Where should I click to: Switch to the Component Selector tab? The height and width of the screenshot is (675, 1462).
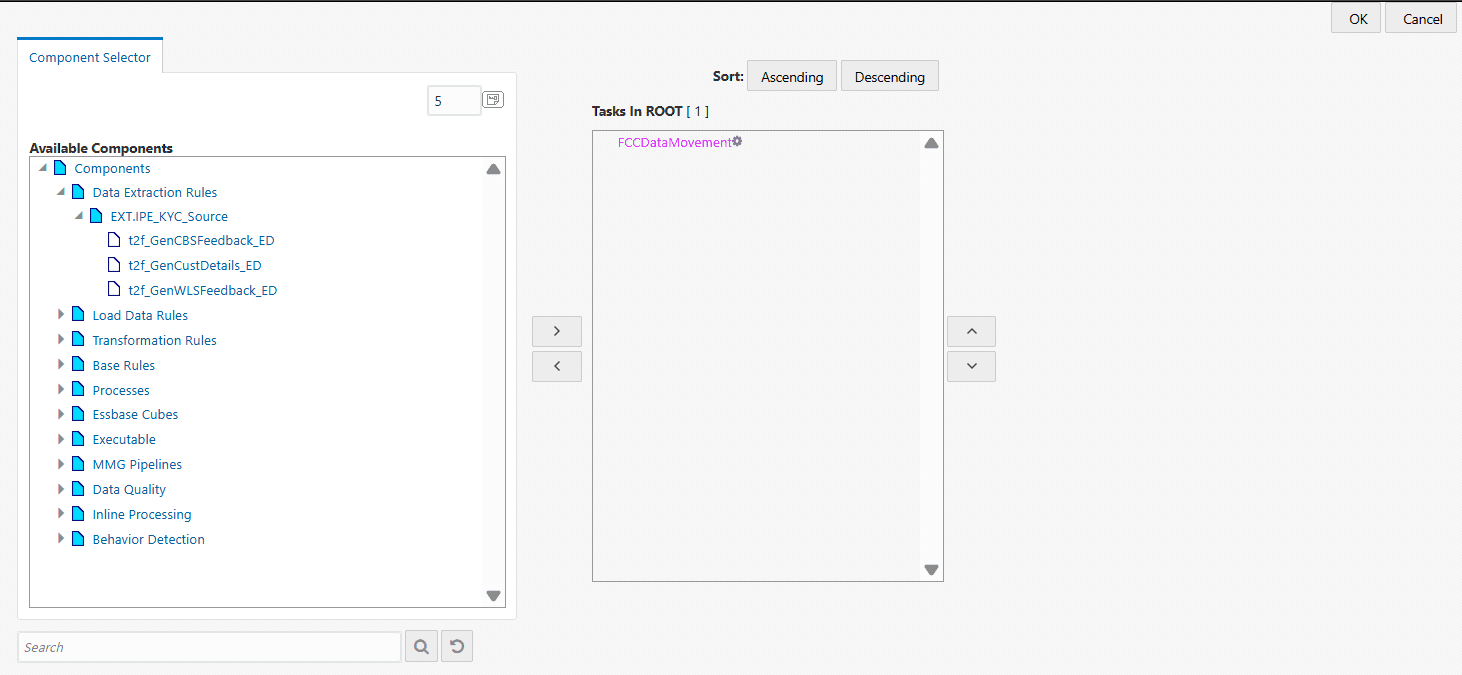point(89,57)
